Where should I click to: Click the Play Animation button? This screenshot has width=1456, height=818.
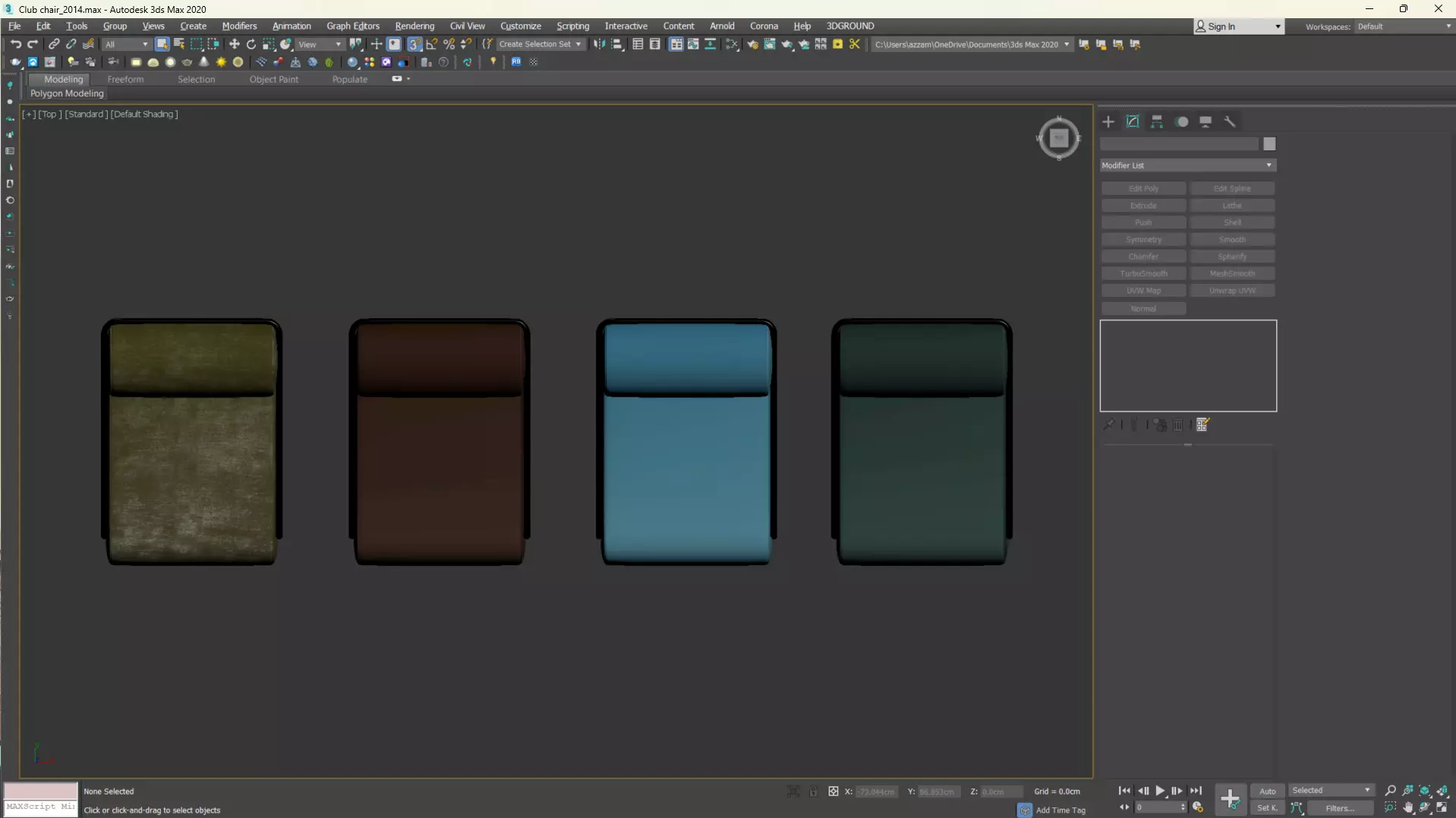(1160, 791)
